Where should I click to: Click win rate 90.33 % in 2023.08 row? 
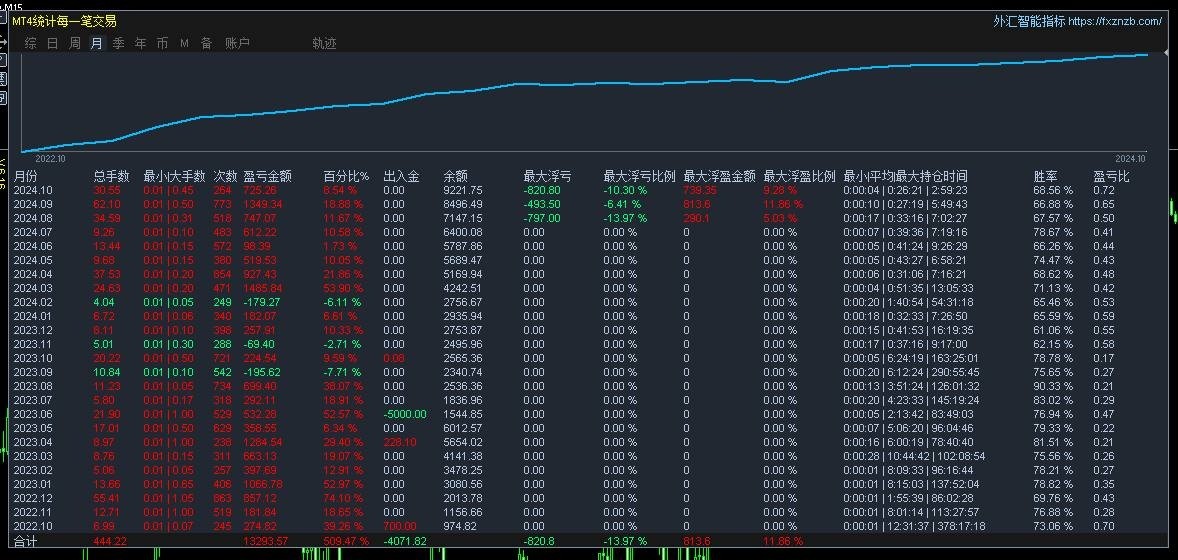[x=1053, y=386]
